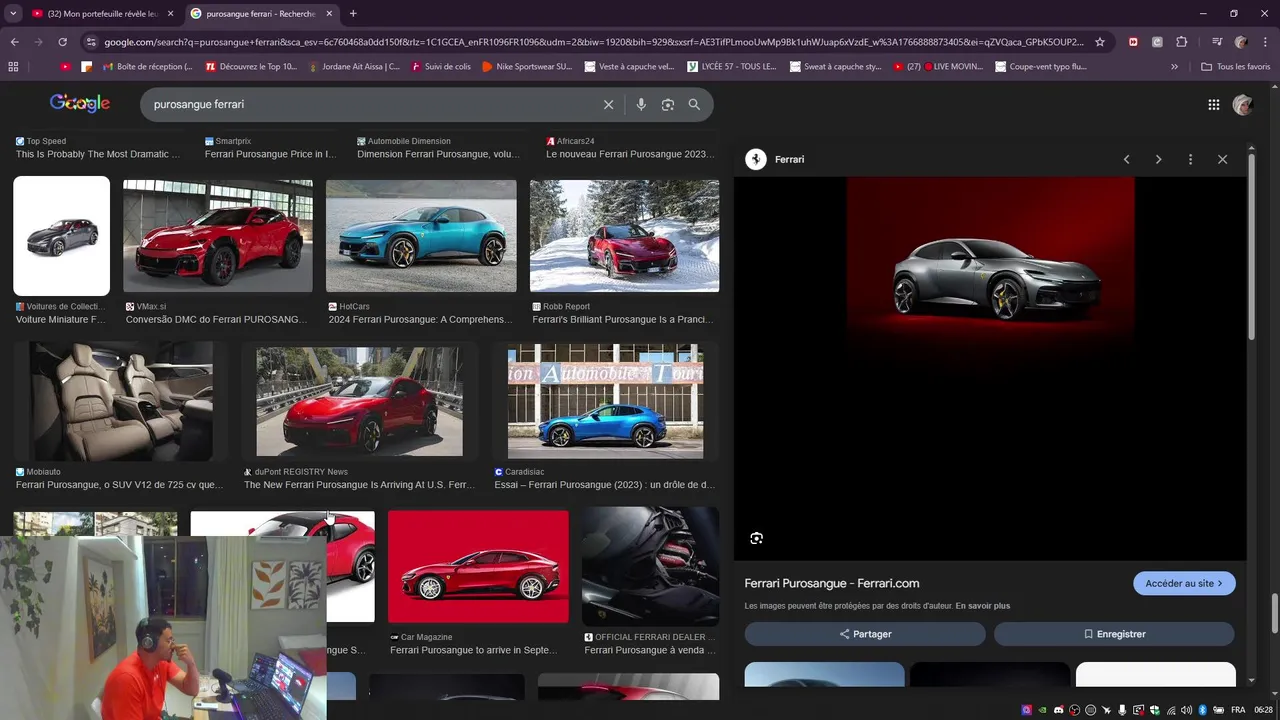
Task: Click Africars24 Le nouveau Ferrari caption
Action: [x=630, y=154]
